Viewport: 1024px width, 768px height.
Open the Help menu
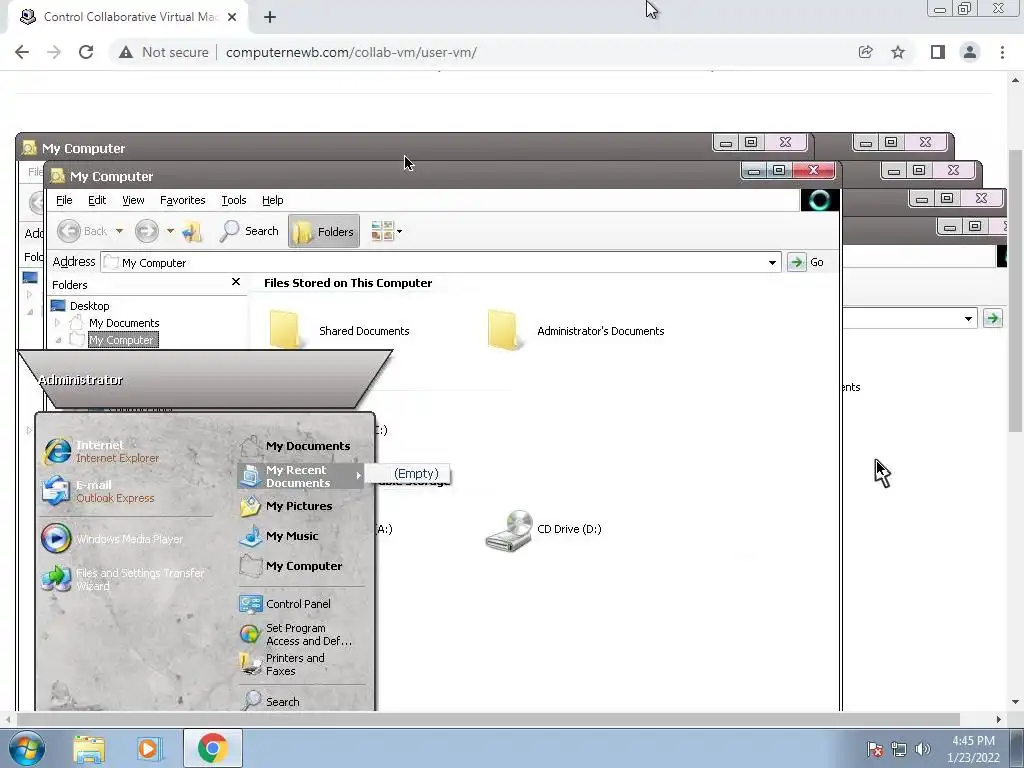pyautogui.click(x=273, y=200)
